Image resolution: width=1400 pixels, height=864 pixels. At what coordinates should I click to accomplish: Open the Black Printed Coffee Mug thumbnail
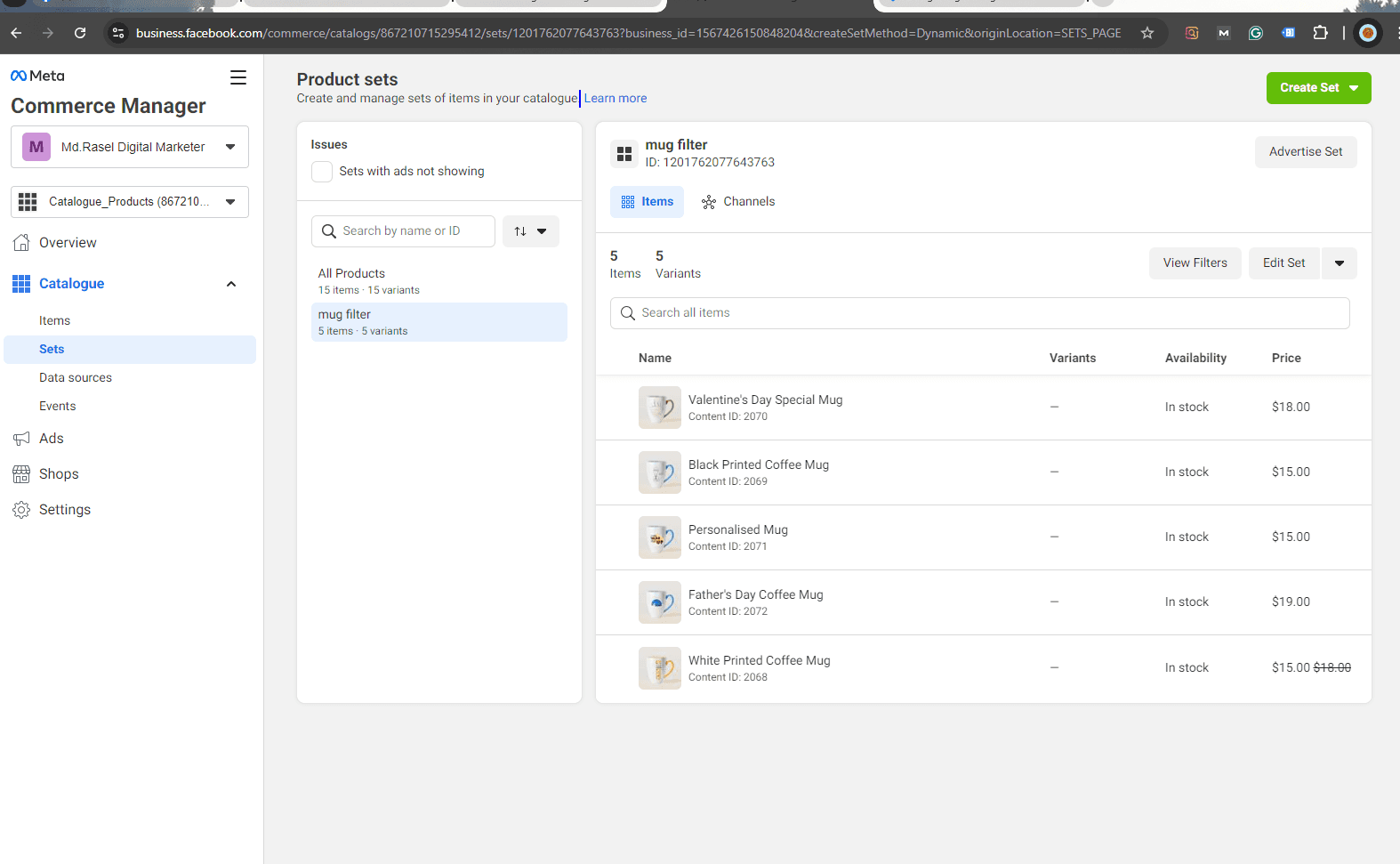click(x=660, y=472)
